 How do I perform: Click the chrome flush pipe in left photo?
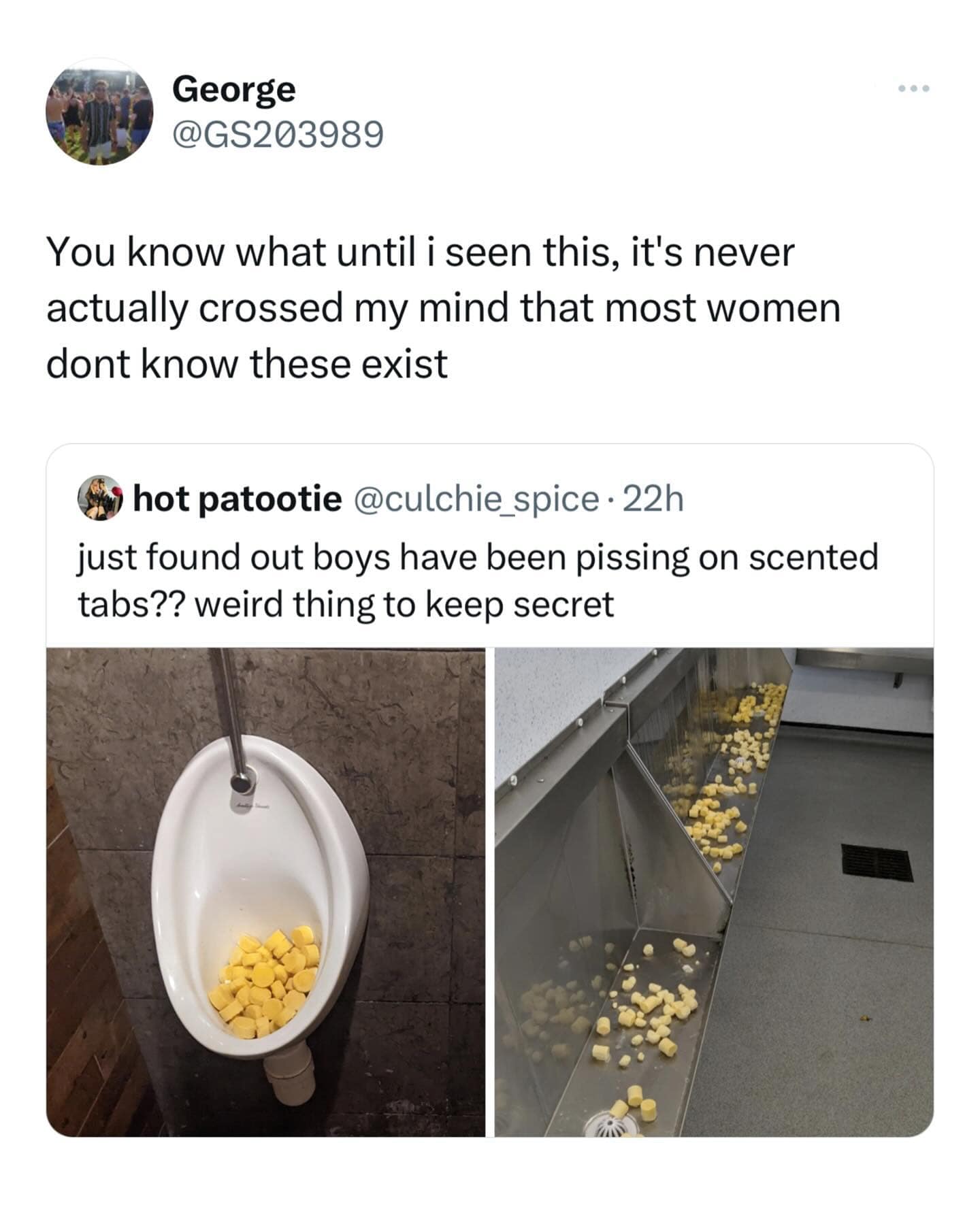coord(231,714)
